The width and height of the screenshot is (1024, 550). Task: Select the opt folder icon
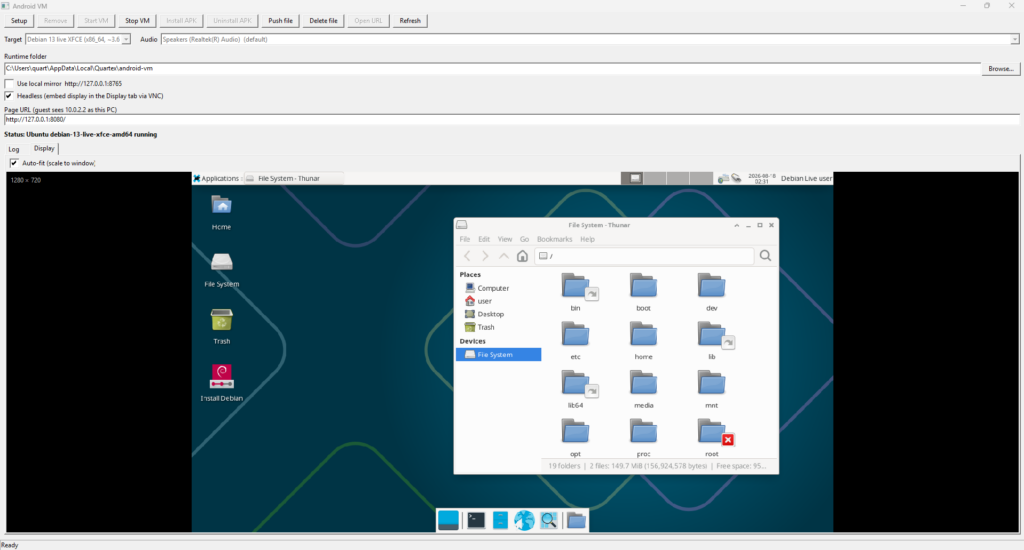[x=575, y=432]
